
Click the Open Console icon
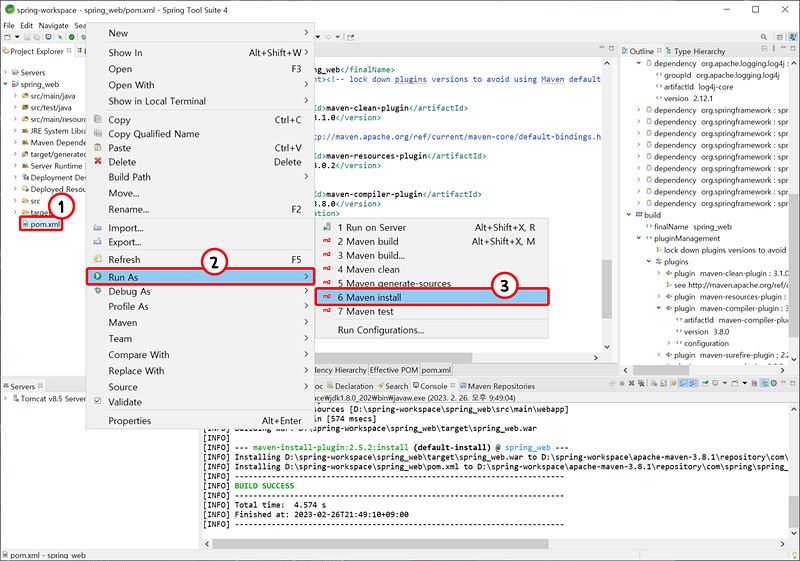coord(735,383)
